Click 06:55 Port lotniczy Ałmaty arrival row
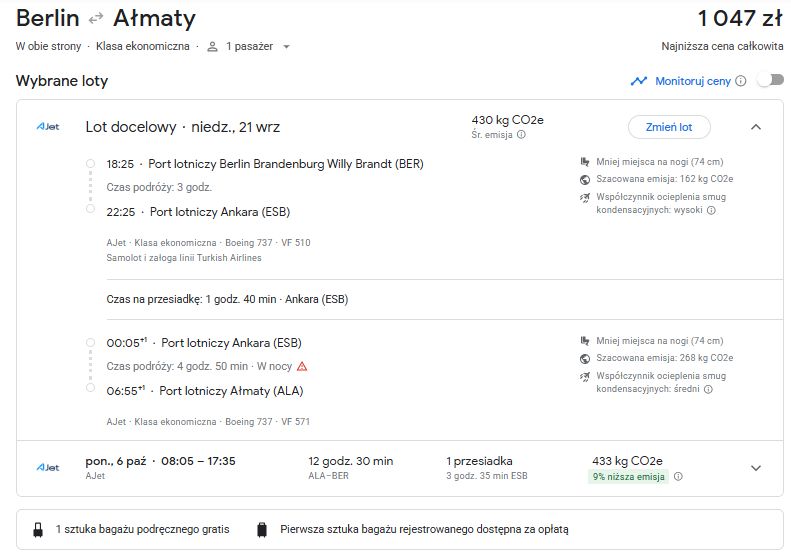This screenshot has width=791, height=552. coord(205,391)
